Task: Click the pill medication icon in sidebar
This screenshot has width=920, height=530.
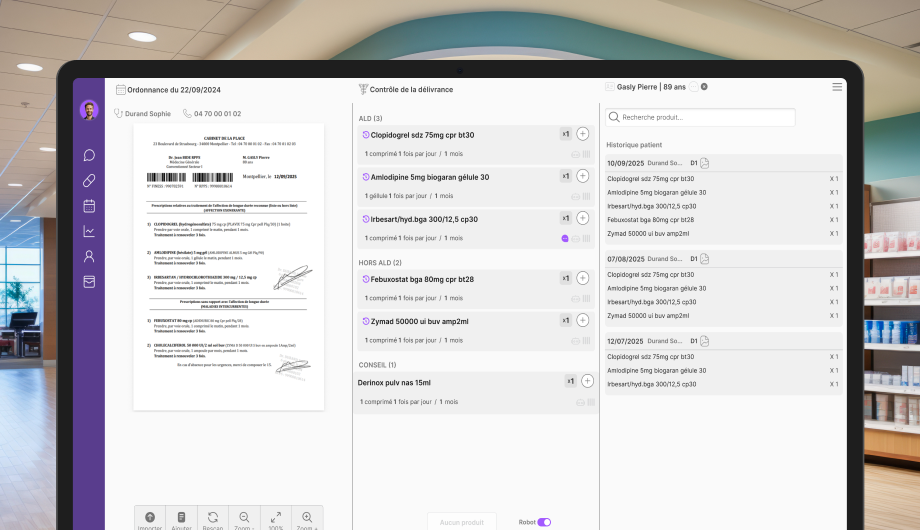Action: click(x=89, y=181)
